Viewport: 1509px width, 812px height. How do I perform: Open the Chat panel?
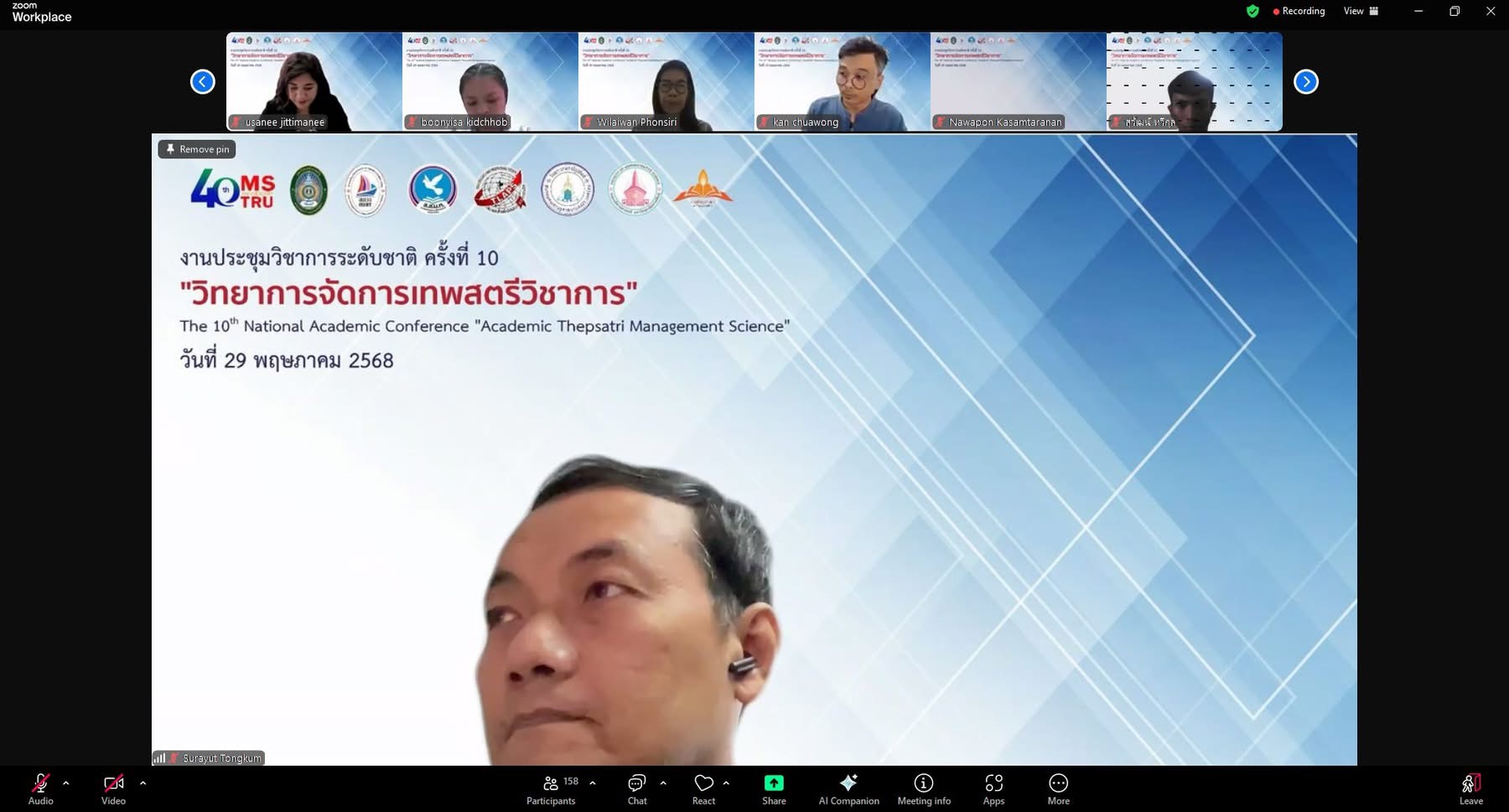coord(637,789)
